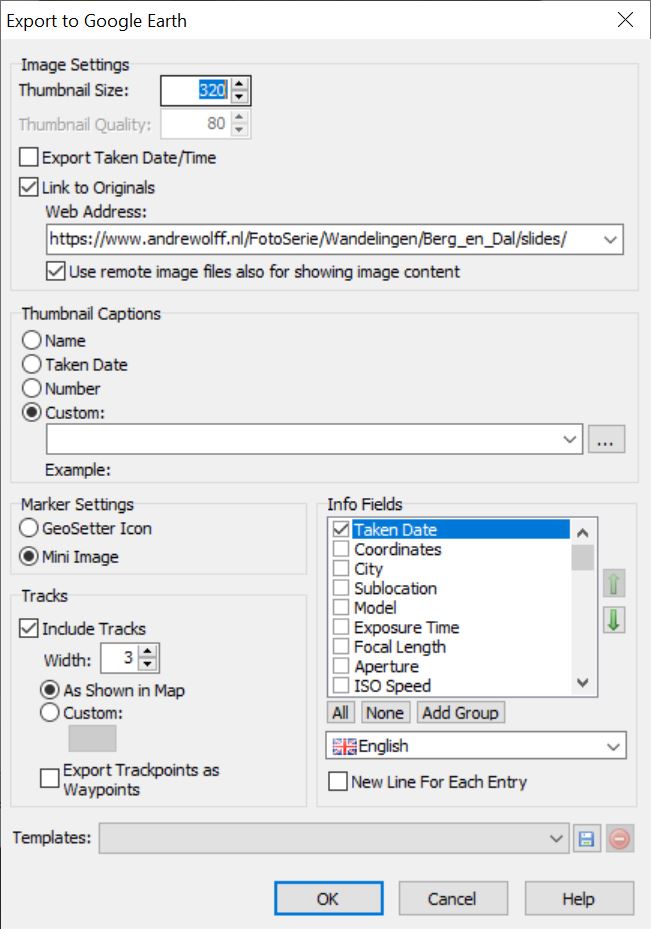The width and height of the screenshot is (651, 929).
Task: Click the custom track color swatch
Action: tap(92, 739)
